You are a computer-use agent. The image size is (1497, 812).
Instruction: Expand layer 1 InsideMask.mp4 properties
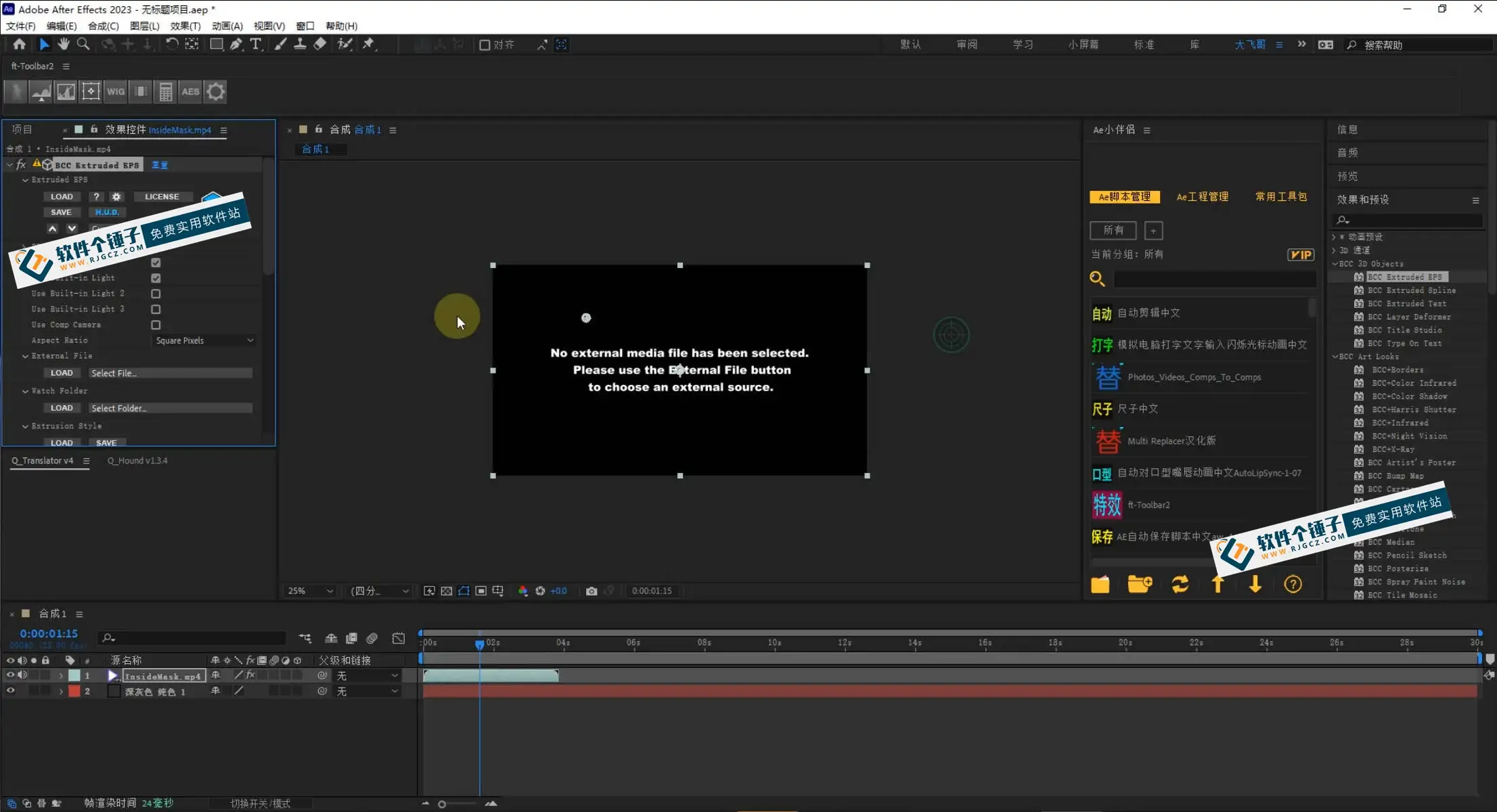[x=61, y=675]
